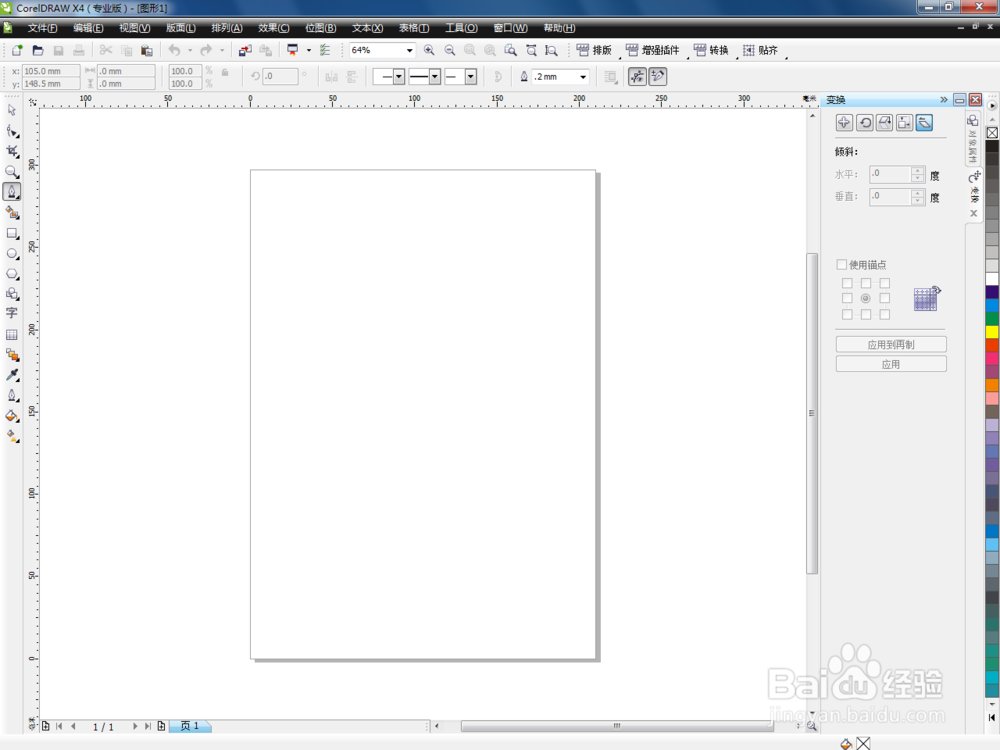Select the center anchor radio button
1000x750 pixels.
click(x=865, y=298)
